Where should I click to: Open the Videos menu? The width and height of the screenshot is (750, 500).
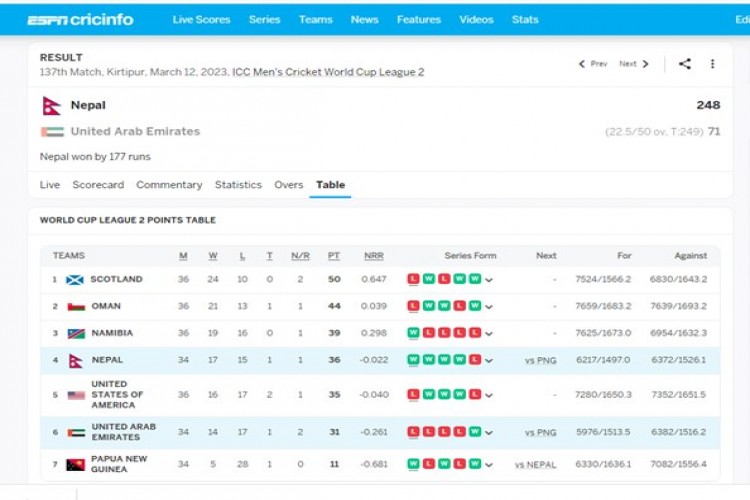476,20
